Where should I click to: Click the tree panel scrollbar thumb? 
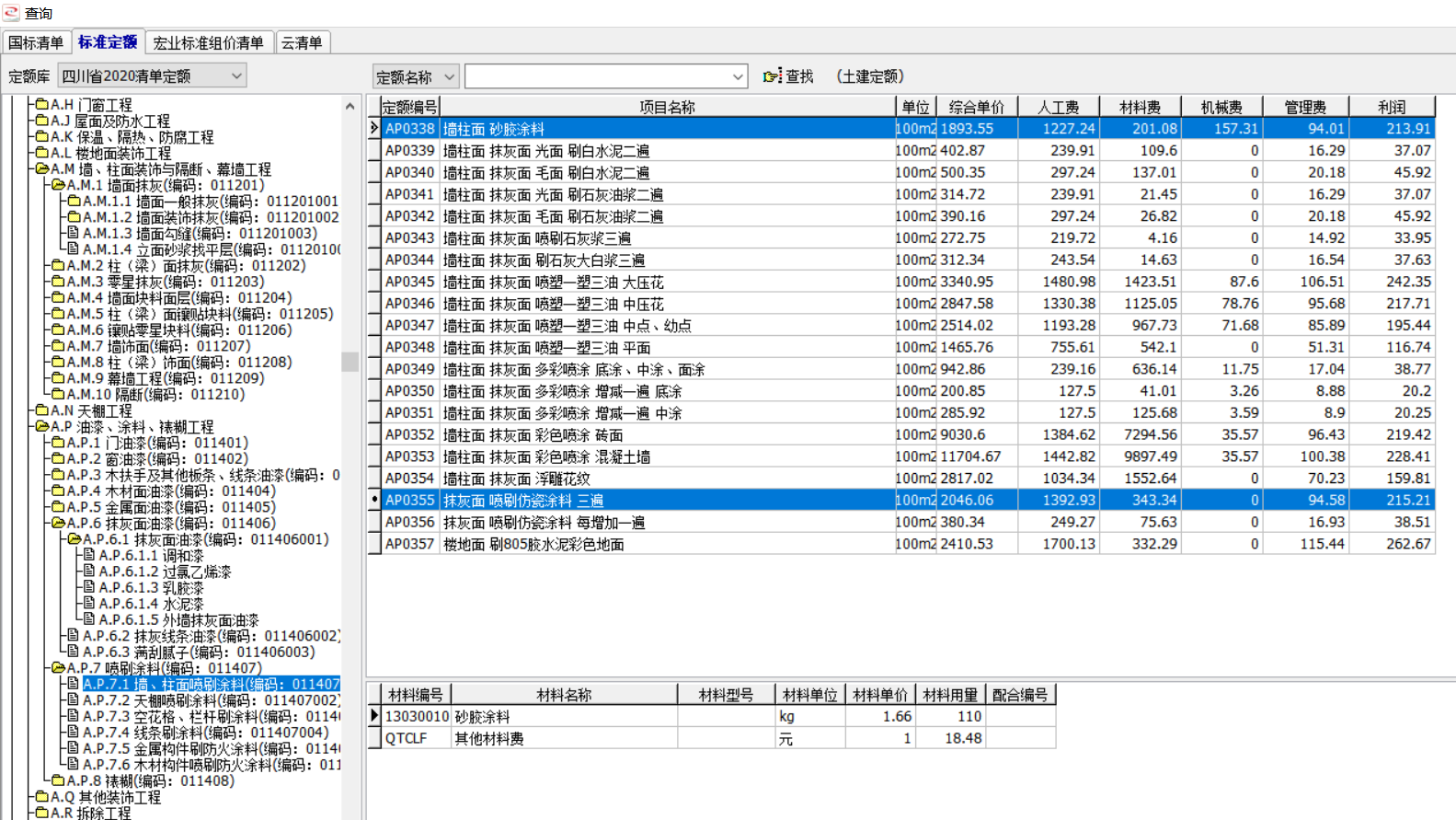pos(350,362)
